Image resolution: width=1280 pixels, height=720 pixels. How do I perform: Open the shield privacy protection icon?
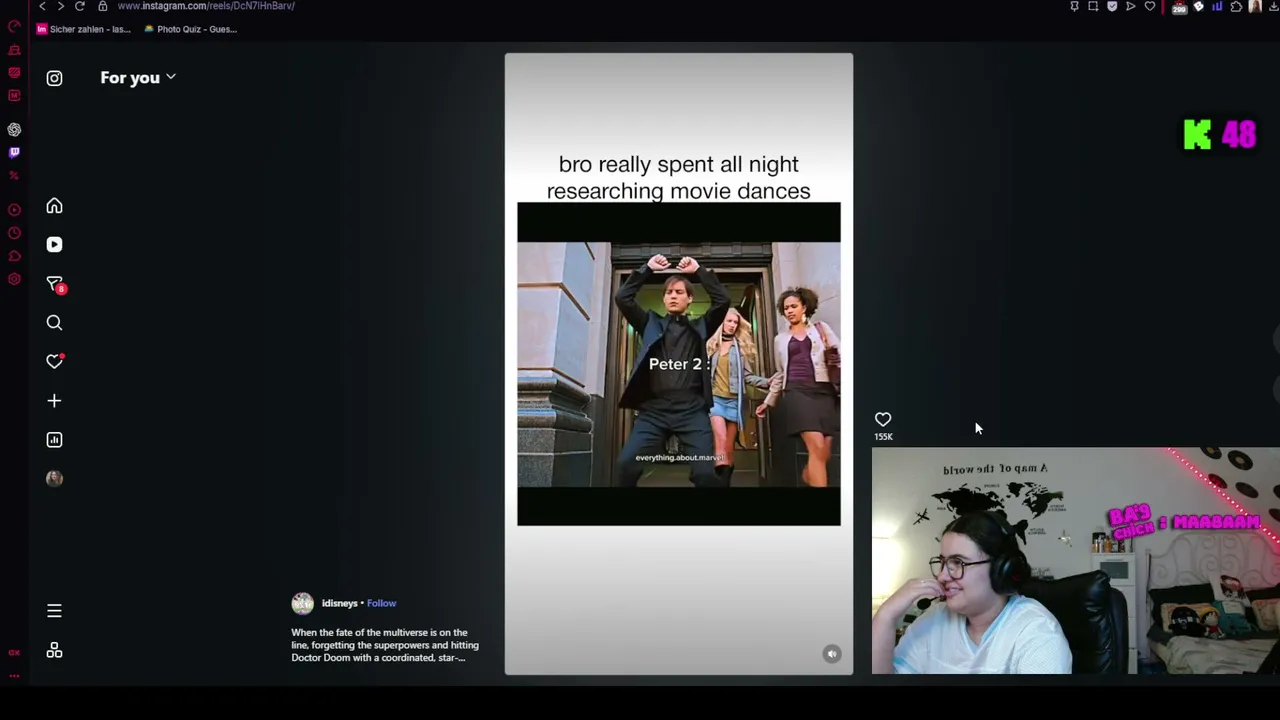(1112, 6)
